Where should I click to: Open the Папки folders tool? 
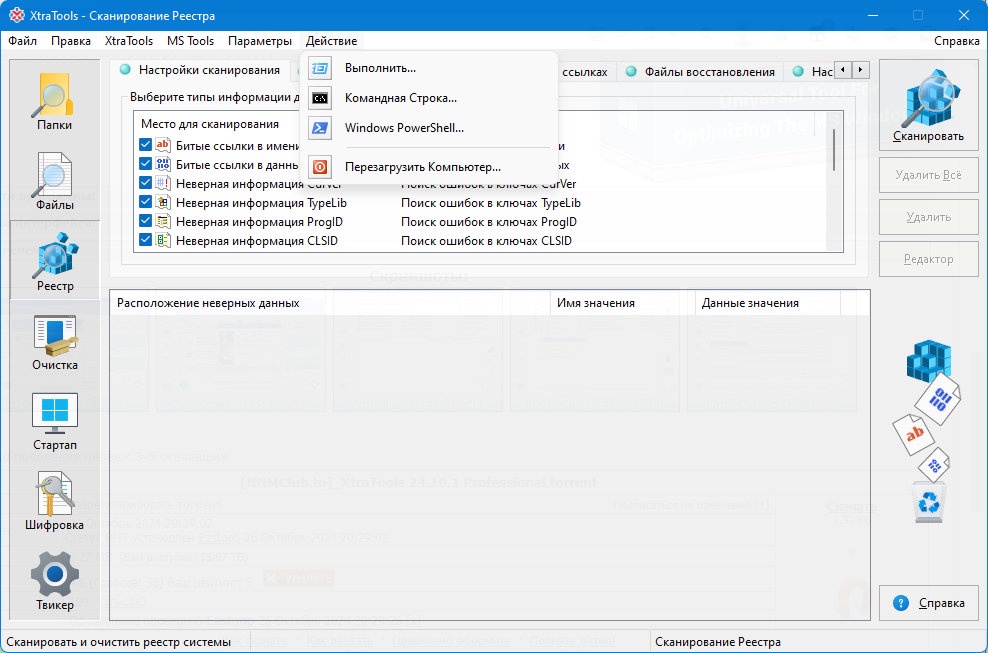coord(54,101)
